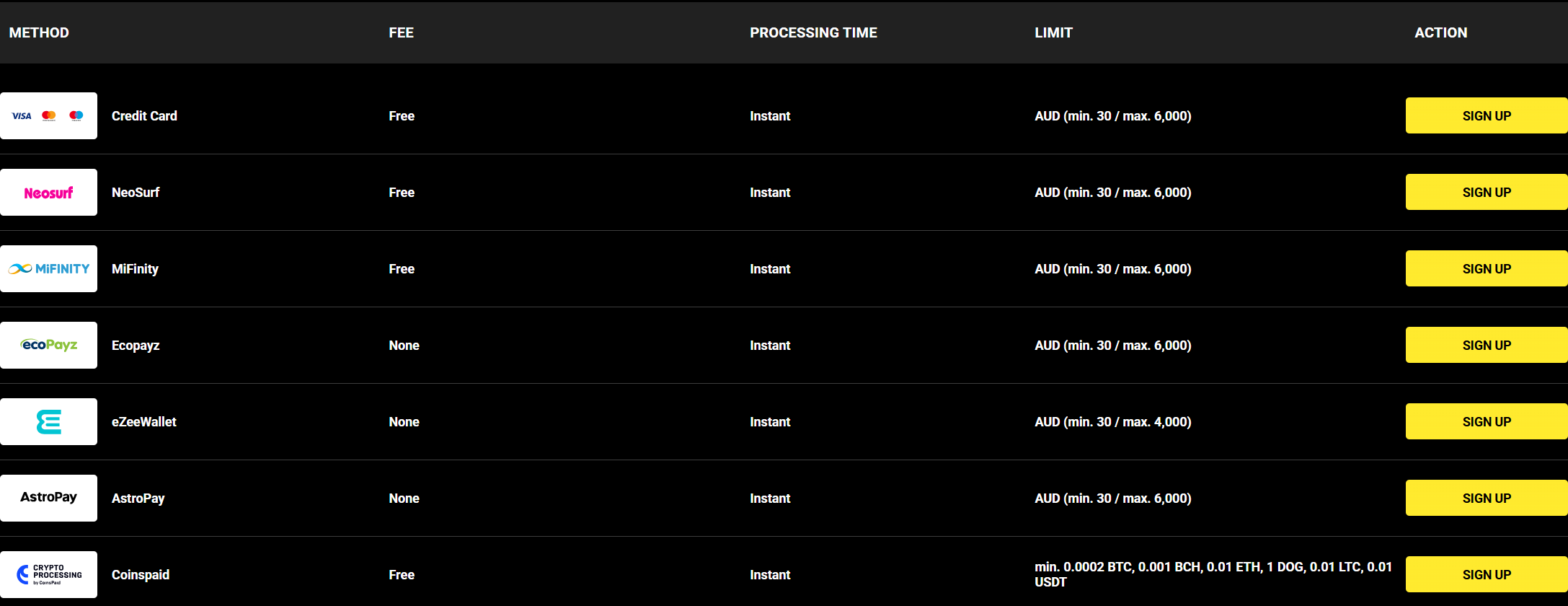Select SIGN UP in the AstroPay row
Viewport: 1568px width, 606px height.
click(1486, 499)
